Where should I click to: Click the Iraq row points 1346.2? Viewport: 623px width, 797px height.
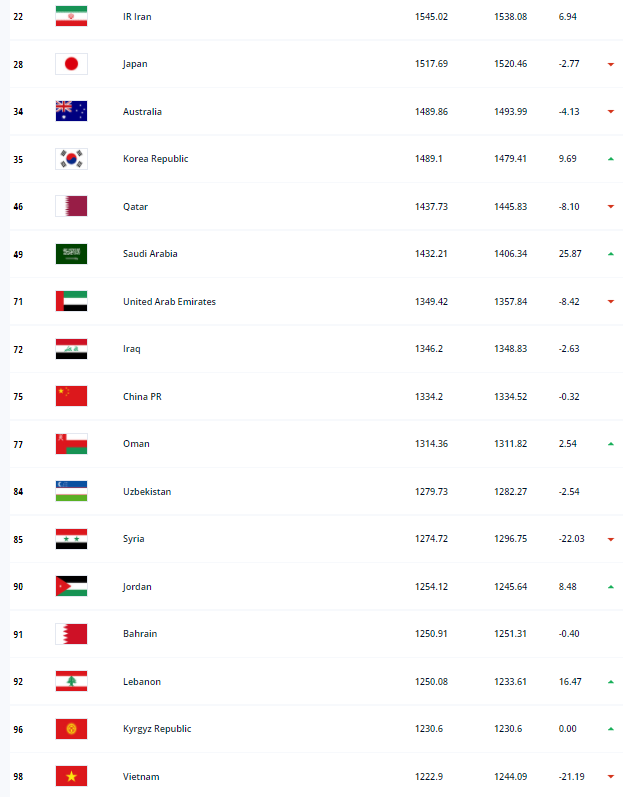pos(429,349)
